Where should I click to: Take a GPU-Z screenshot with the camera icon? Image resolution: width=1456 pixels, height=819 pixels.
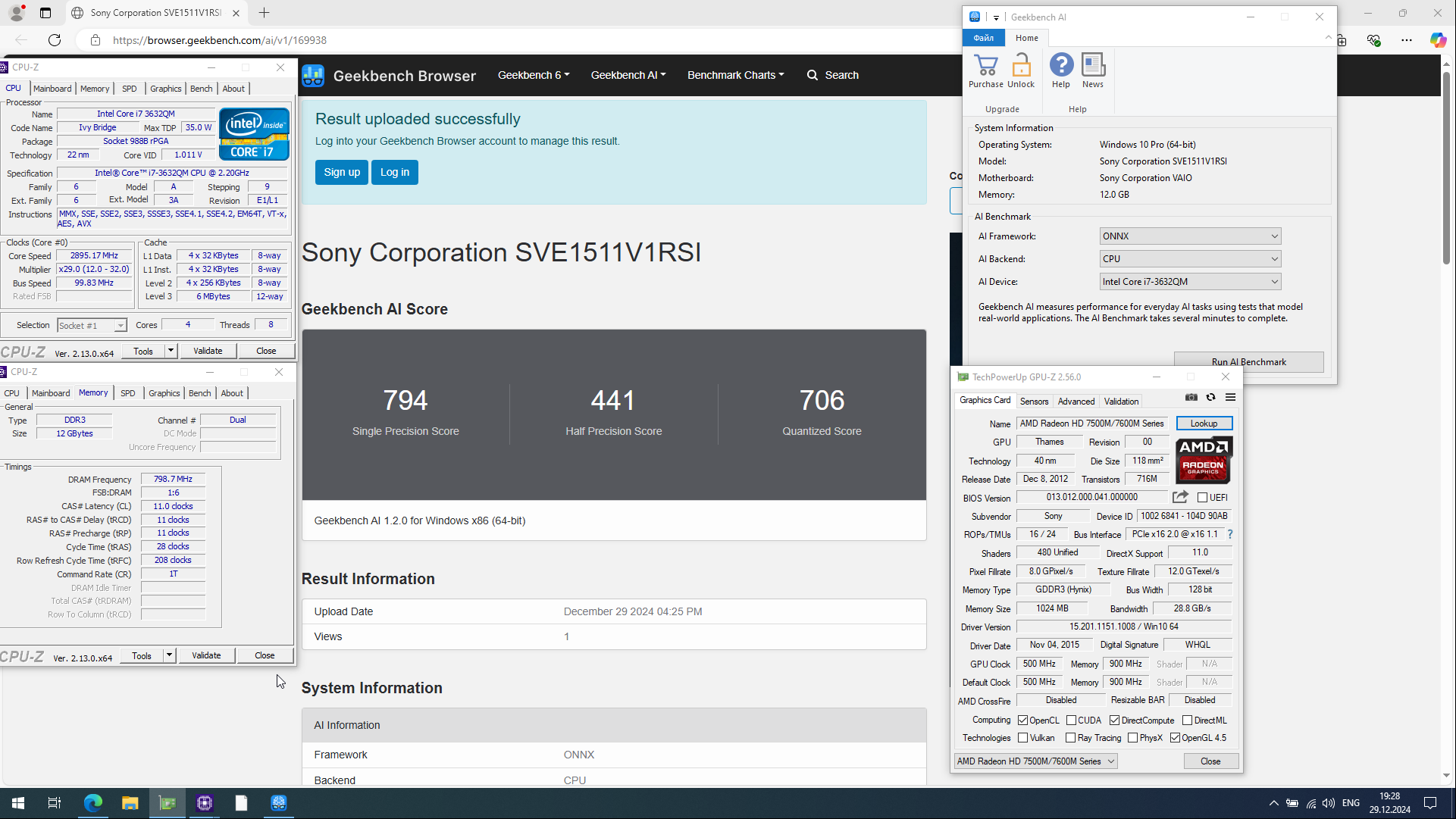coord(1191,398)
